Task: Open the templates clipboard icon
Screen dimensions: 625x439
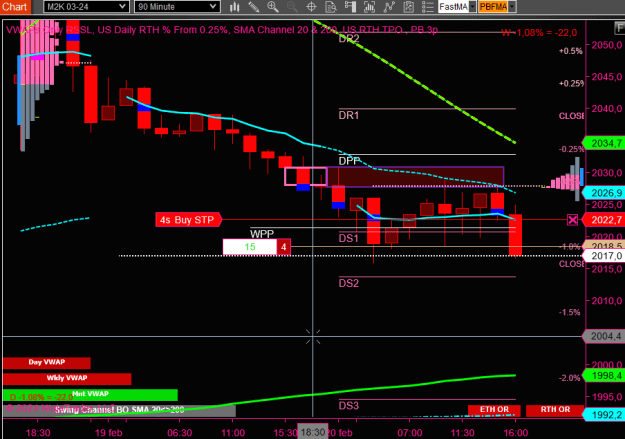Action: coord(408,7)
